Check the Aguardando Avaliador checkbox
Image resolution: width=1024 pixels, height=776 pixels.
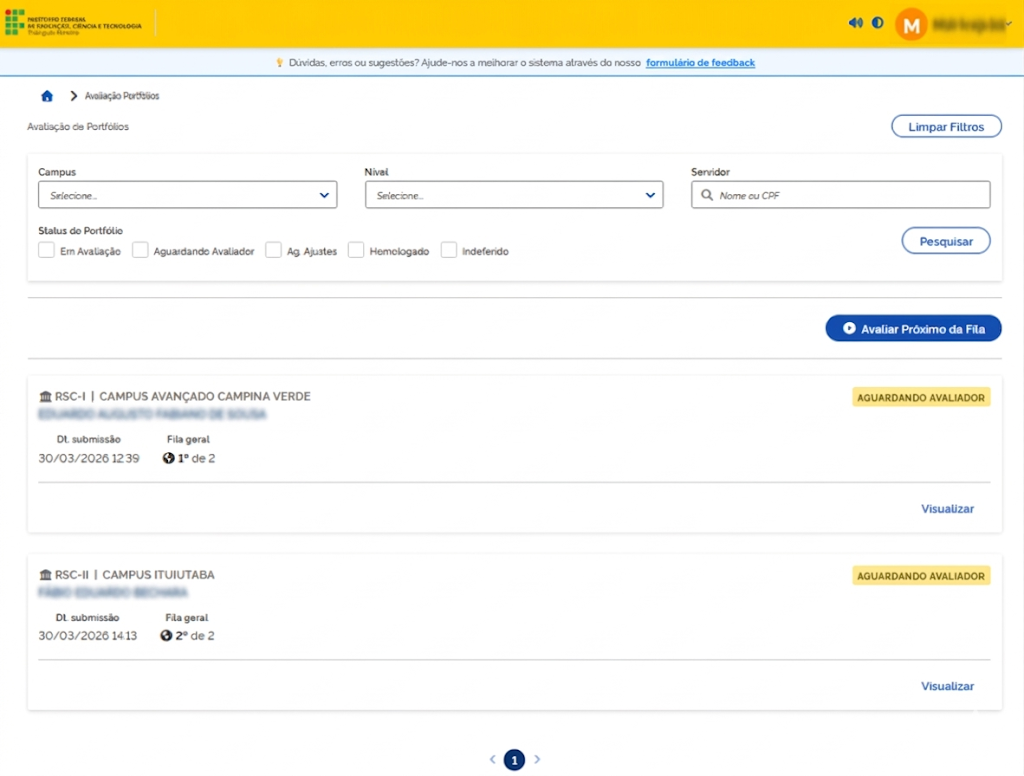pos(140,251)
